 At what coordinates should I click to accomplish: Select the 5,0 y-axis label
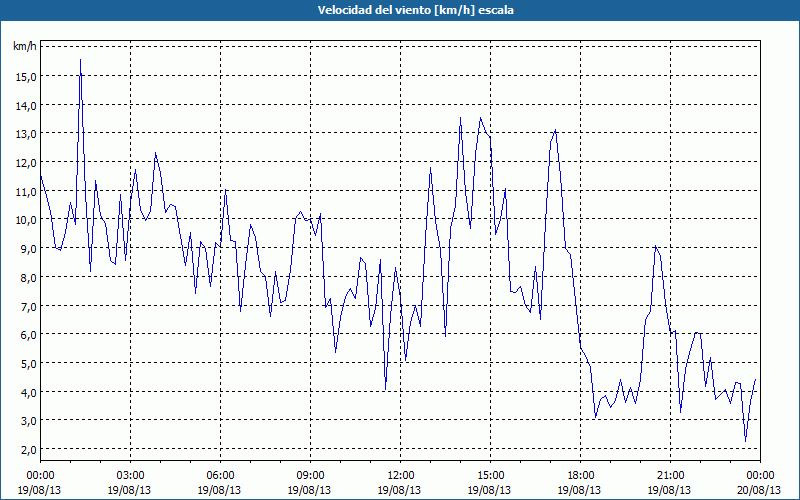[x=29, y=364]
